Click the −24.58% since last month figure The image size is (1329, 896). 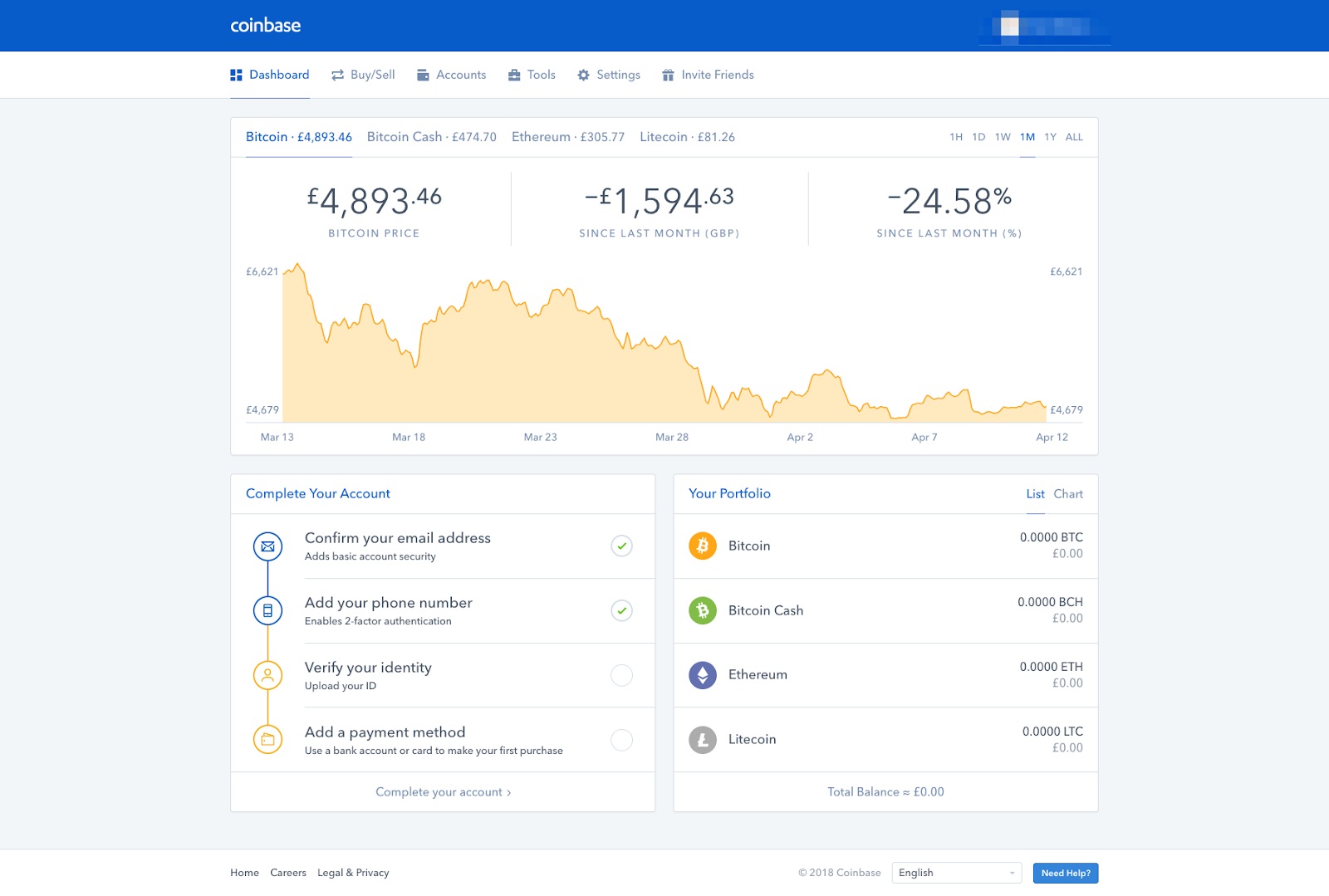pyautogui.click(x=949, y=200)
